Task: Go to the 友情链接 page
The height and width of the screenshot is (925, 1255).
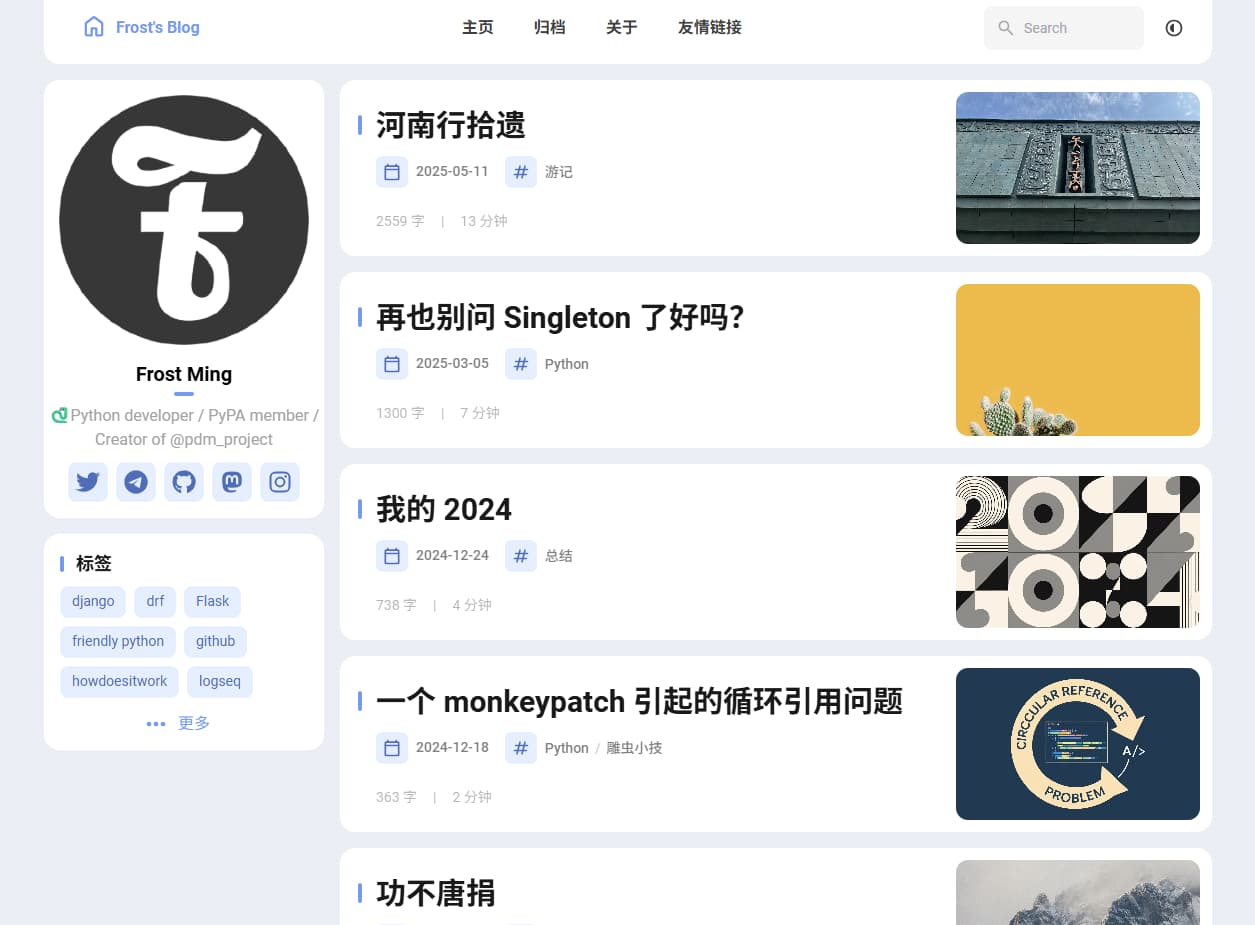Action: click(710, 28)
